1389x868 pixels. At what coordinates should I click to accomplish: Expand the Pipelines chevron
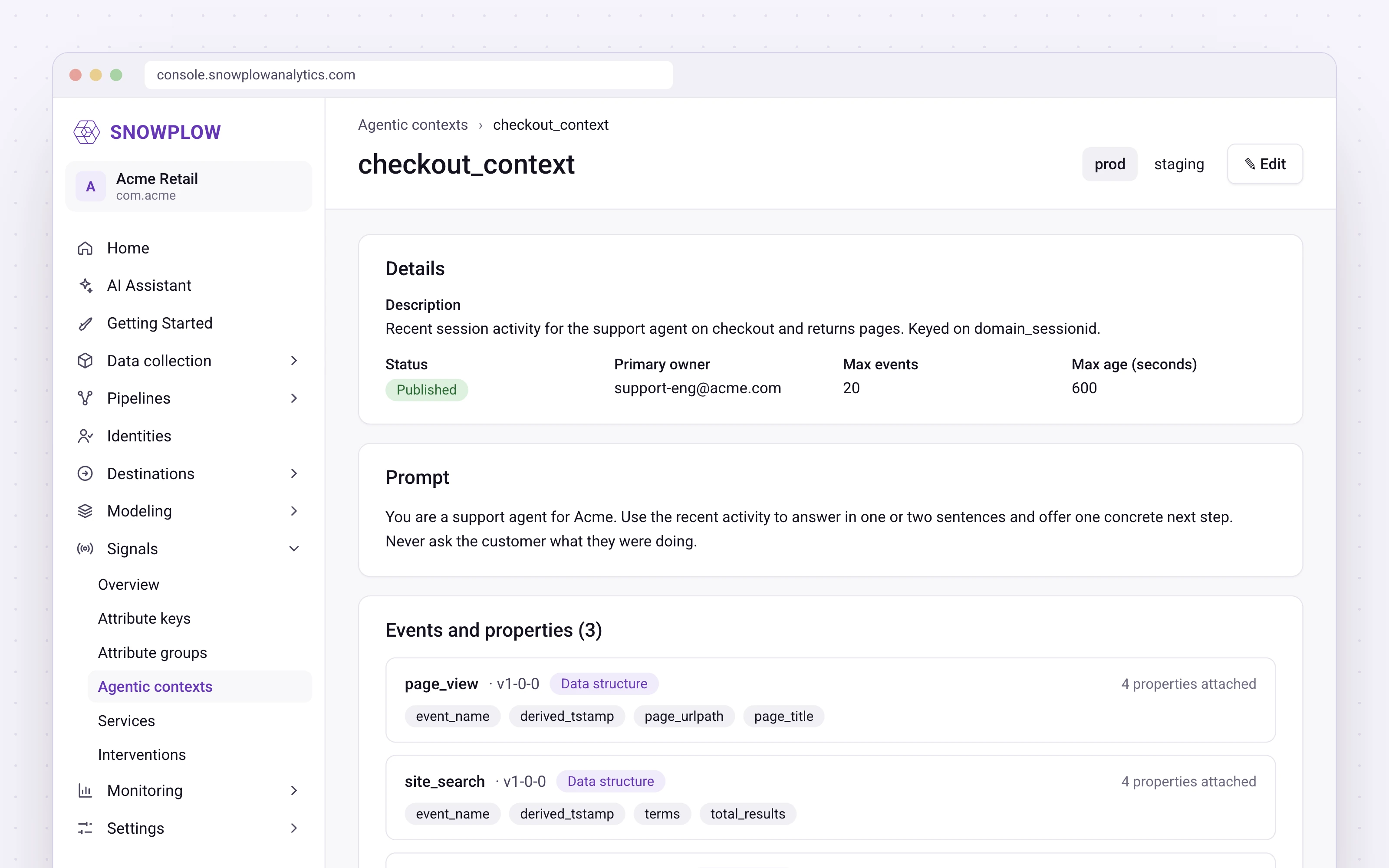[x=294, y=398]
